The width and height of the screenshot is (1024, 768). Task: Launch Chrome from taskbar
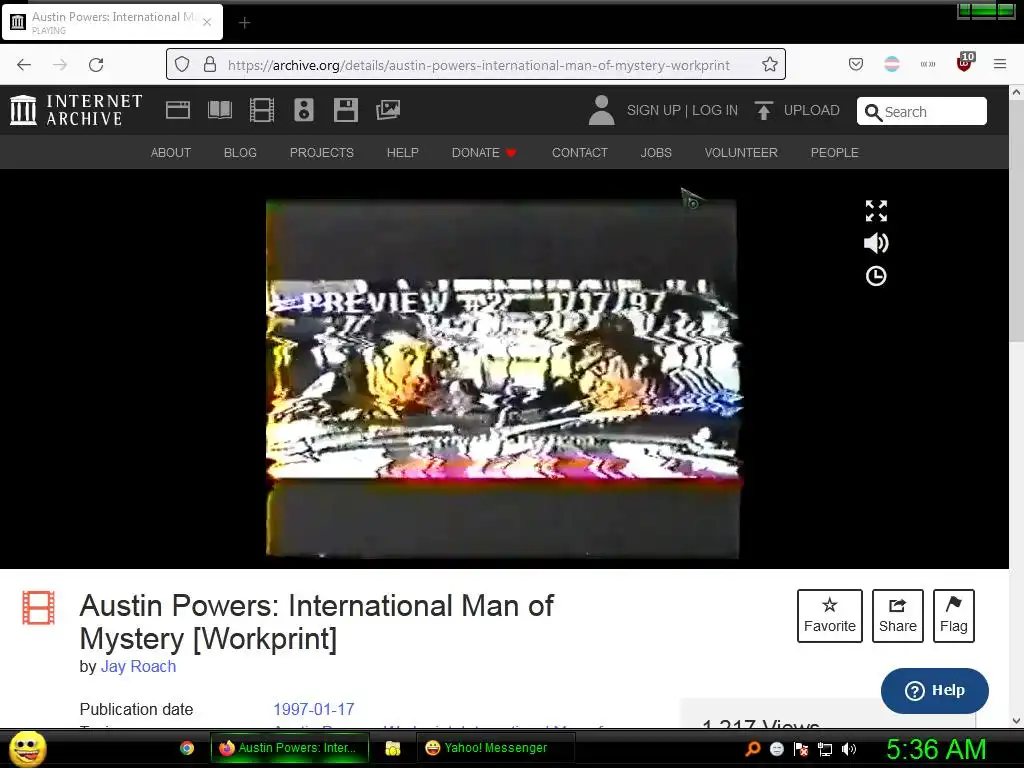click(x=187, y=748)
